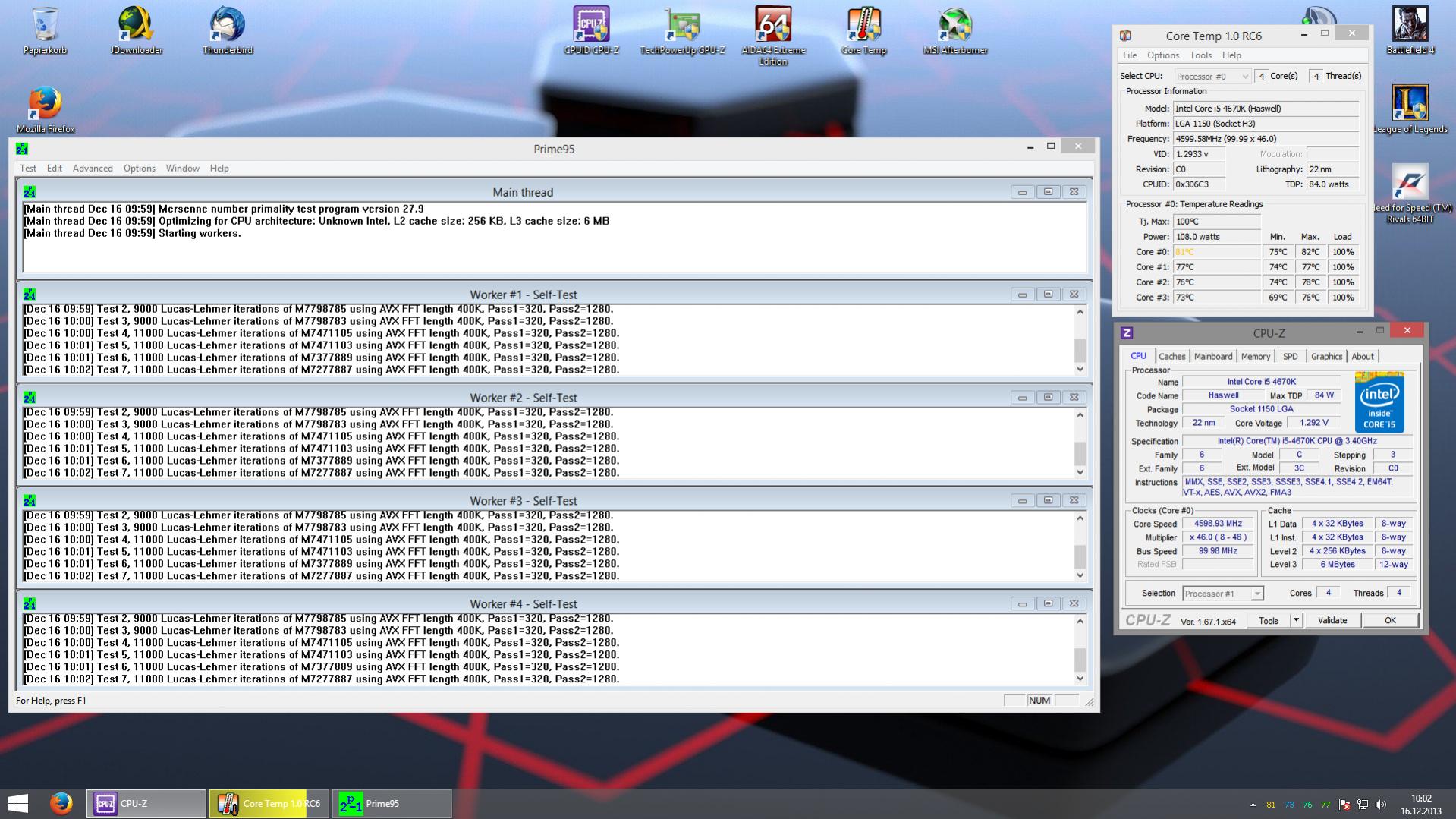The image size is (1456, 819).
Task: Launch JDownloader desktop shortcut
Action: coord(137,31)
